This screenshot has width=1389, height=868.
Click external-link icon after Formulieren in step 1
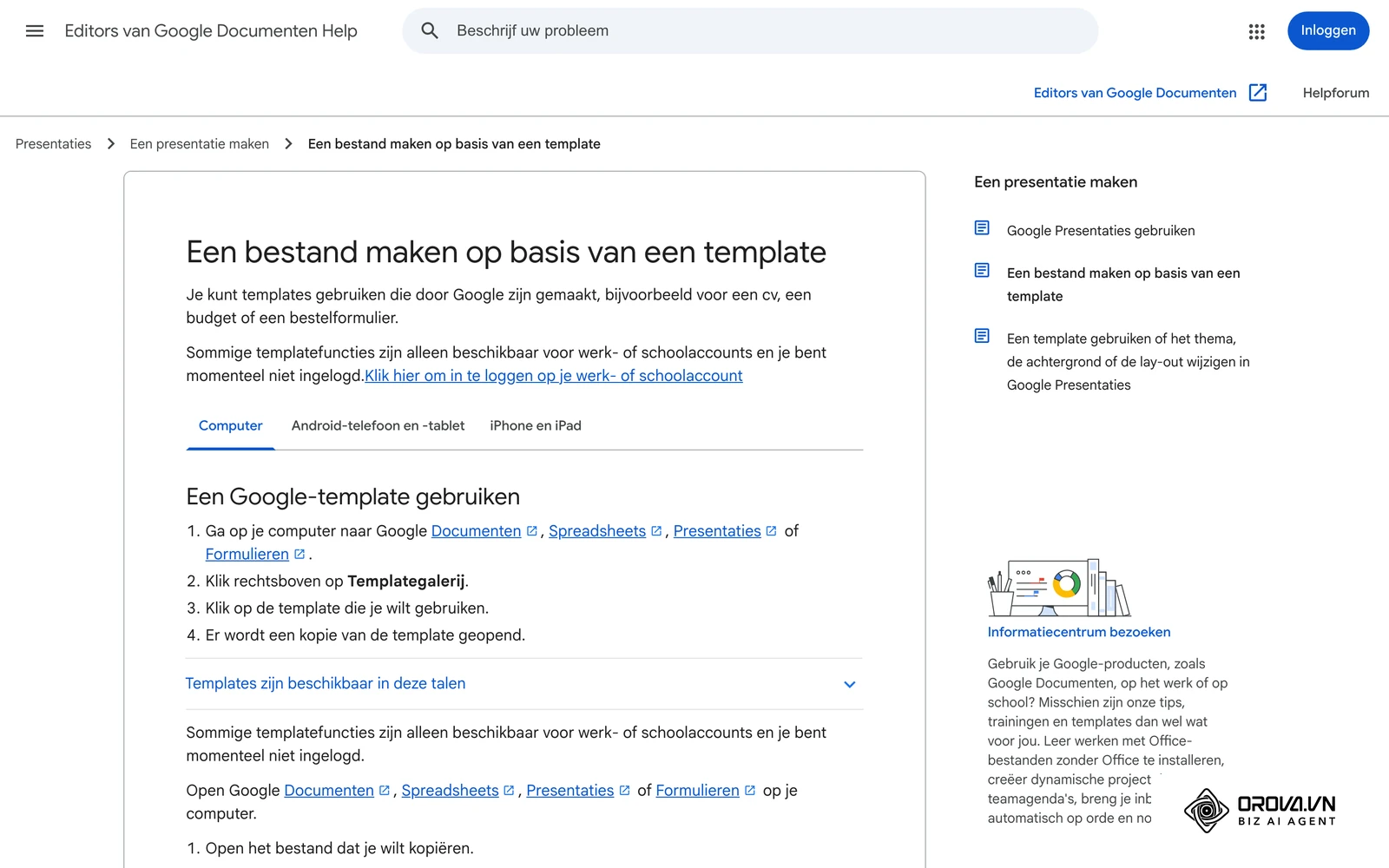pos(300,555)
